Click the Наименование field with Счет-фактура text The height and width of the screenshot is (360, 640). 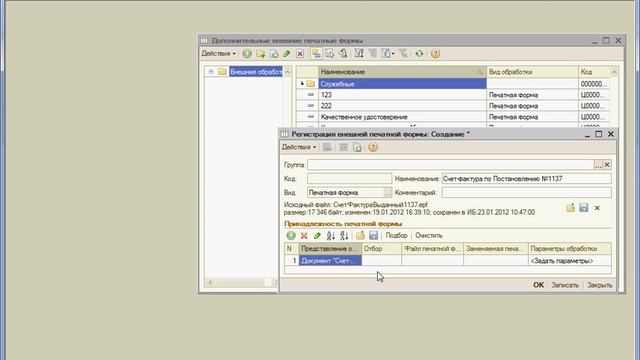(527, 179)
